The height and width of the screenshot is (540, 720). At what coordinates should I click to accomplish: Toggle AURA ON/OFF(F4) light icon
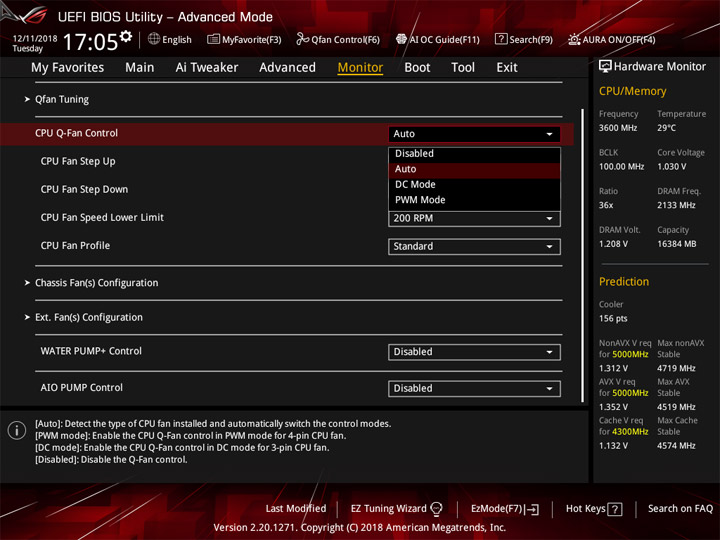pos(574,39)
